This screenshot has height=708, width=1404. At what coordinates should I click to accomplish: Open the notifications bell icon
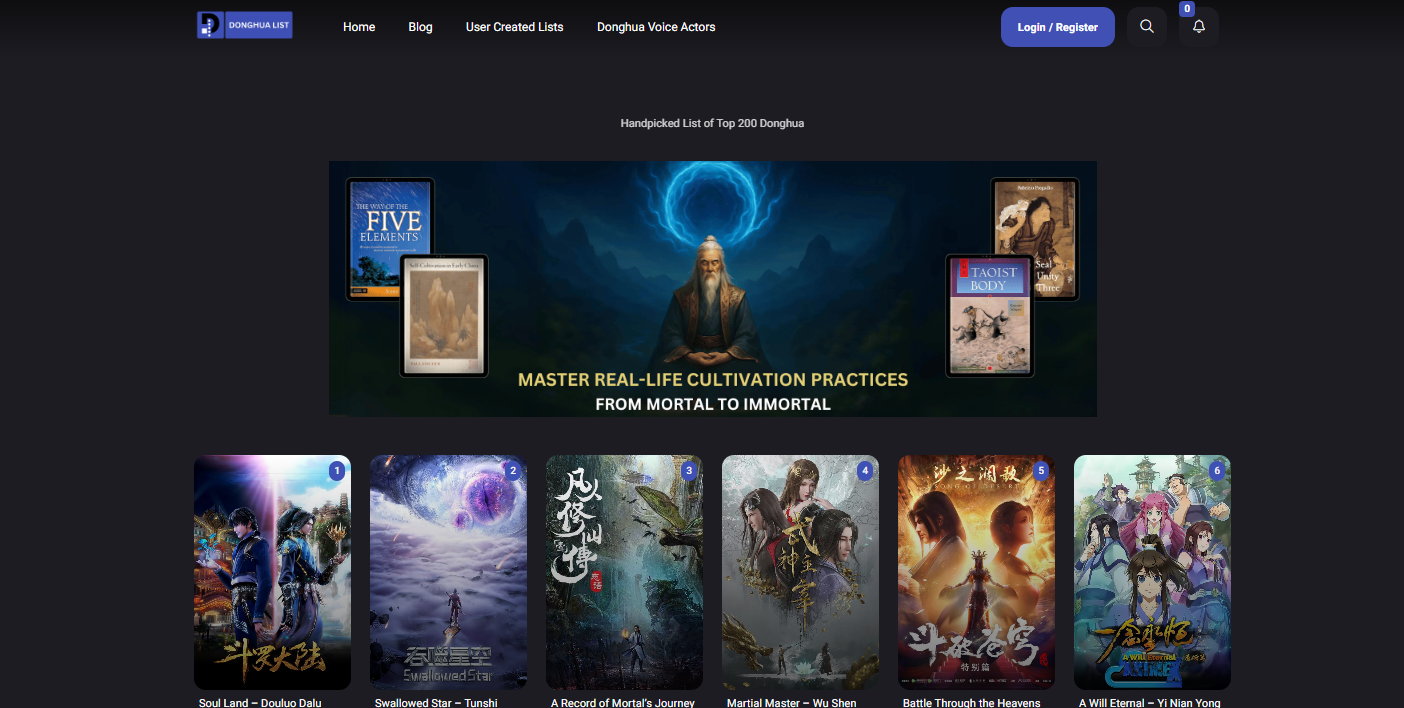click(1199, 27)
